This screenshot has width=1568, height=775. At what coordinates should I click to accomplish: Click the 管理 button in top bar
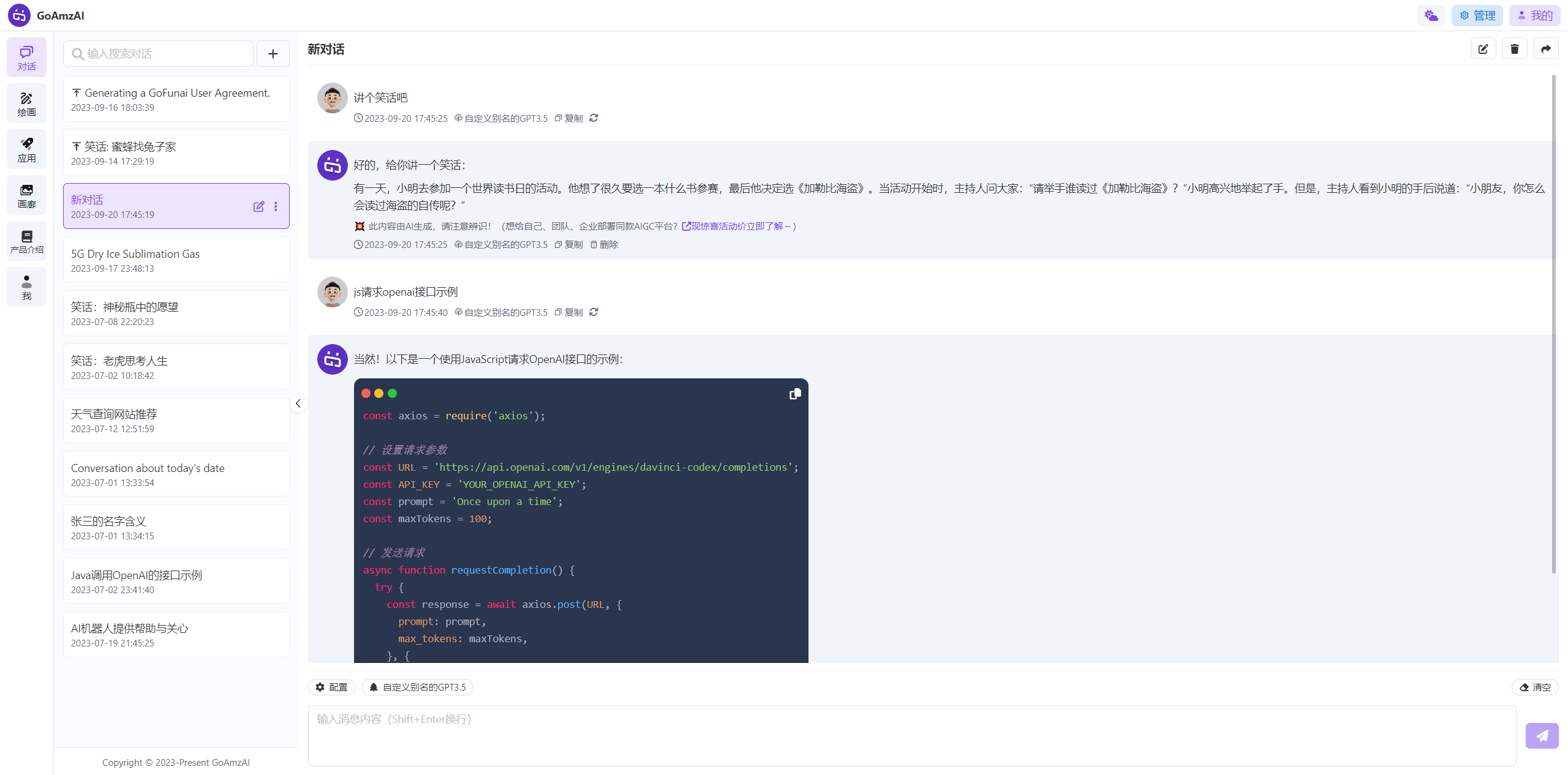click(x=1477, y=15)
